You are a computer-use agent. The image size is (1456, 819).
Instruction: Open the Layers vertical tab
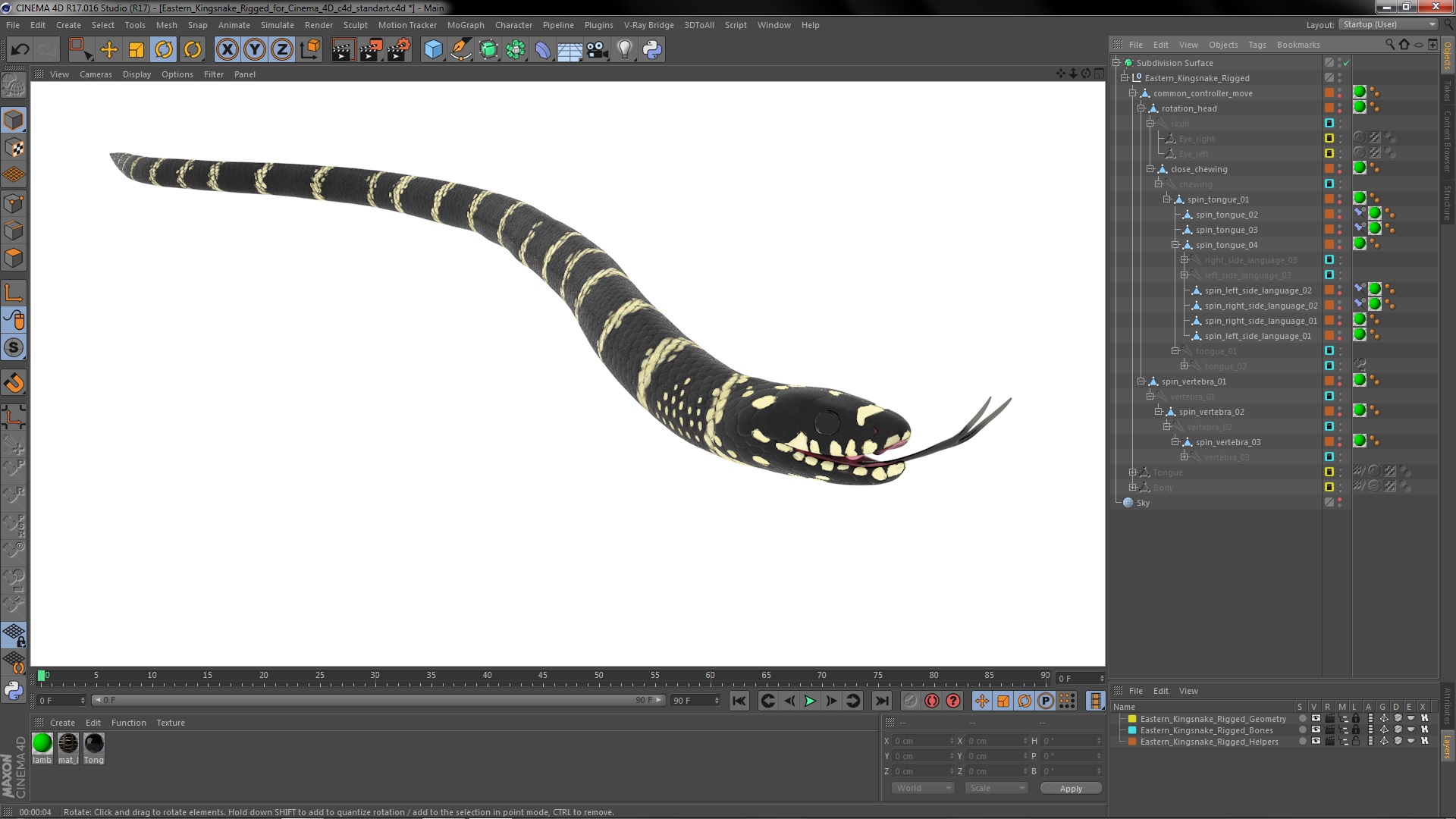1447,746
